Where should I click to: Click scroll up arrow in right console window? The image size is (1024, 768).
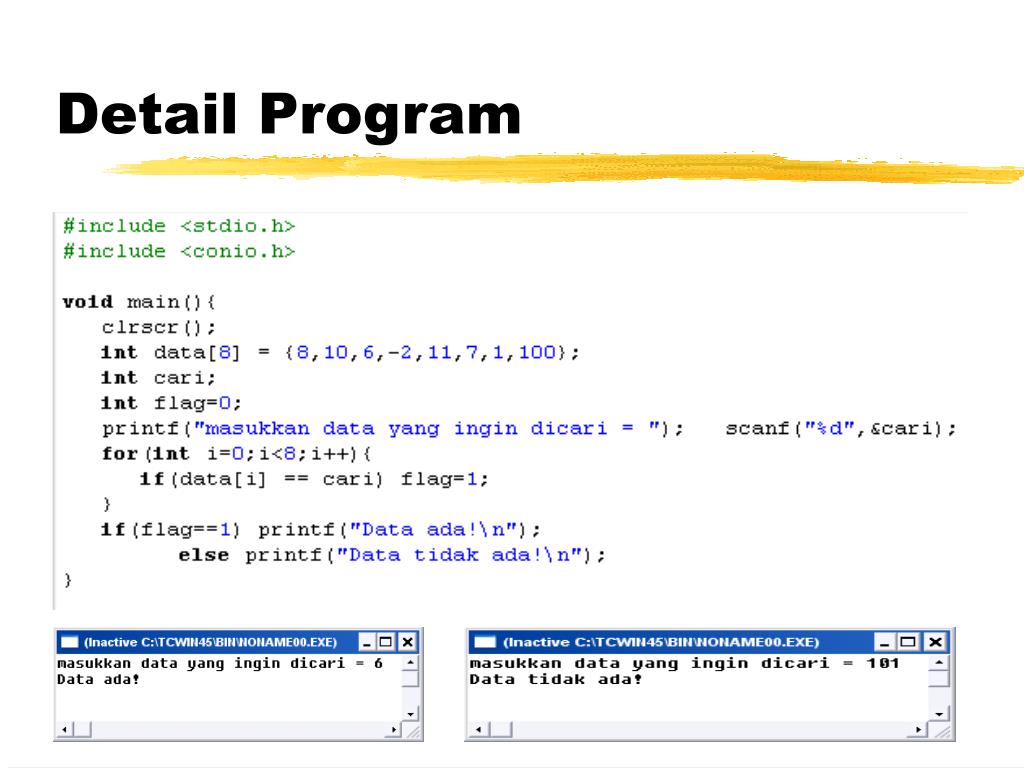click(x=938, y=663)
